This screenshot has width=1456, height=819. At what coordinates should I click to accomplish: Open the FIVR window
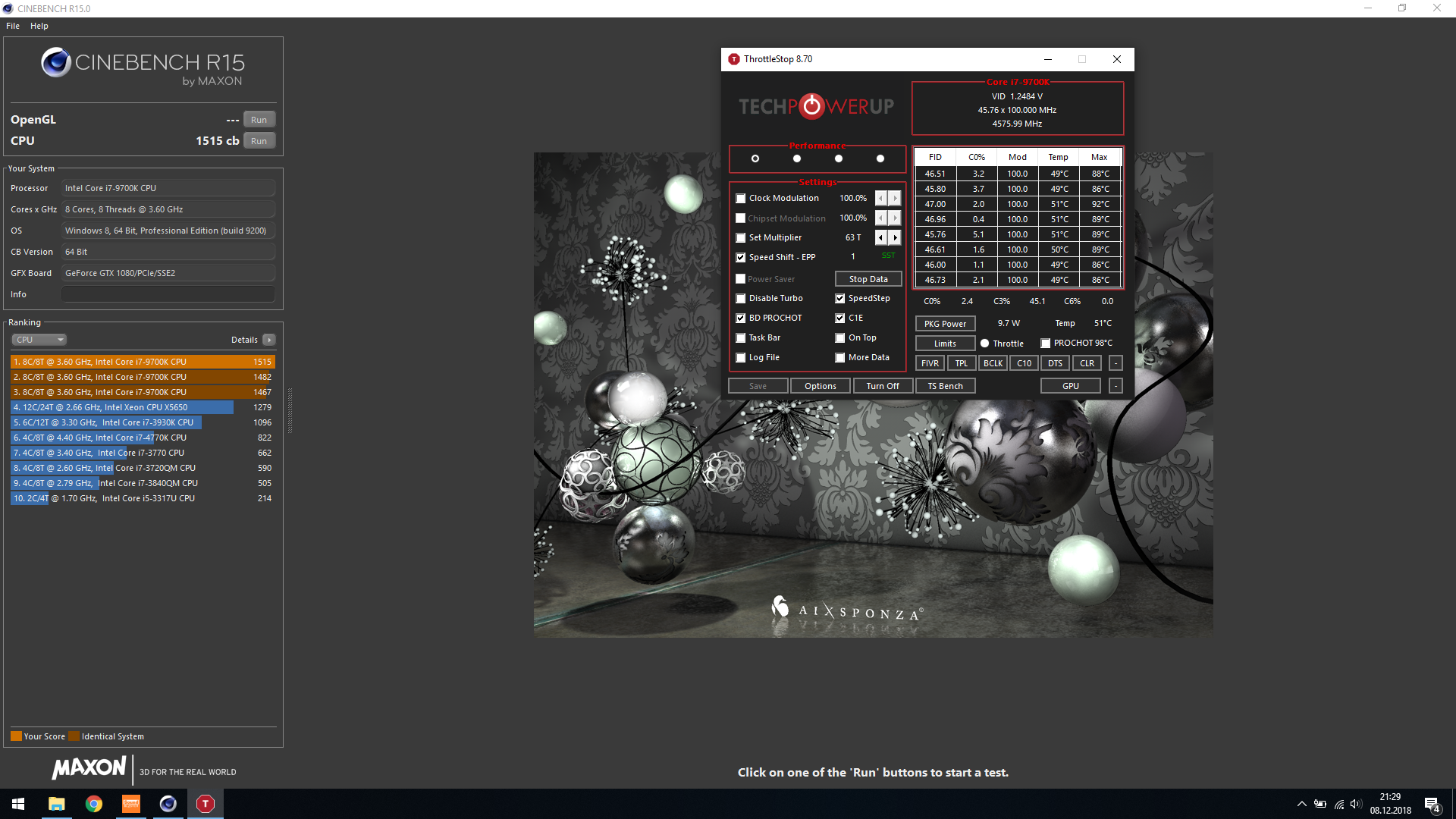click(x=930, y=363)
